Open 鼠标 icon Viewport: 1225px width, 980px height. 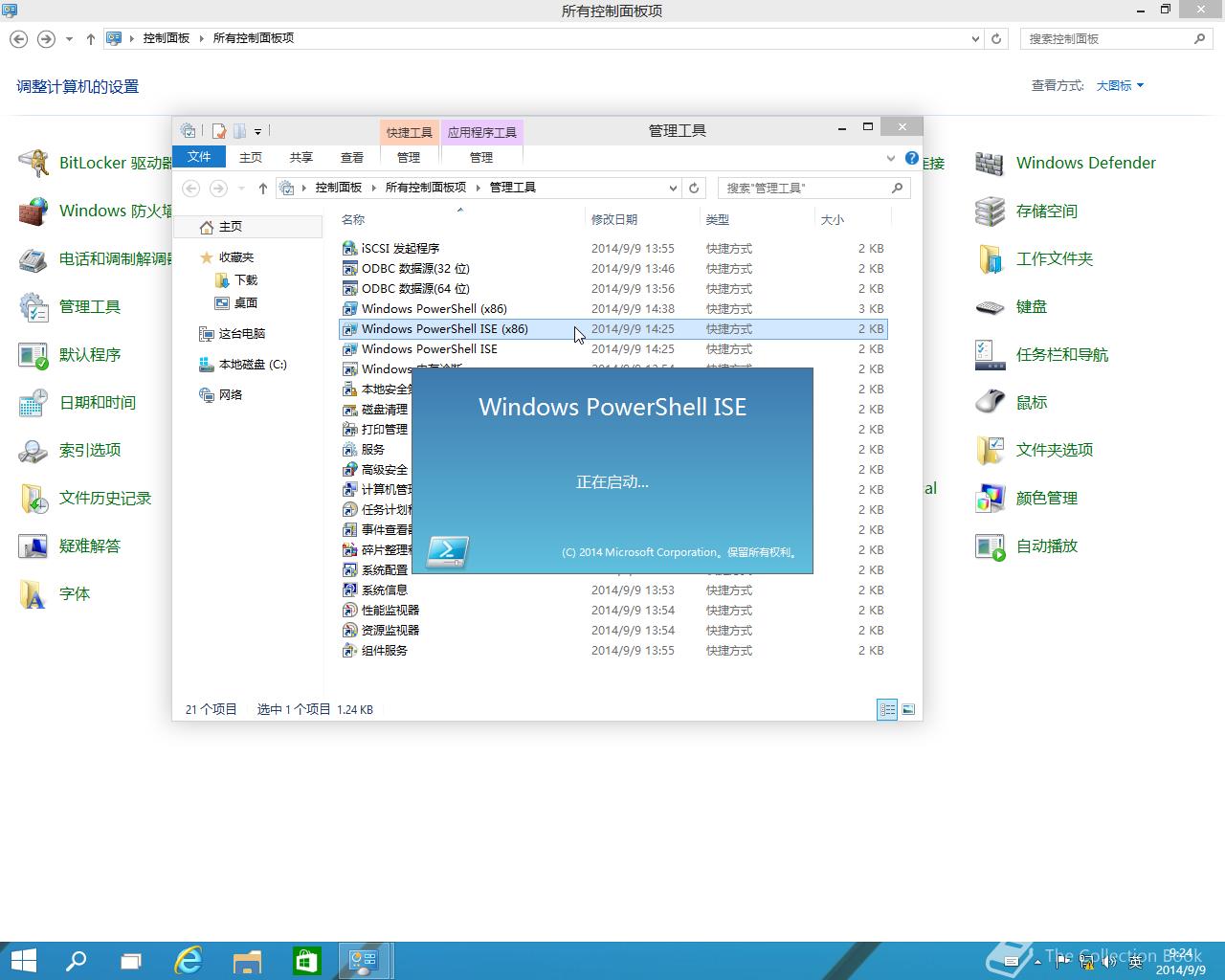pos(990,402)
